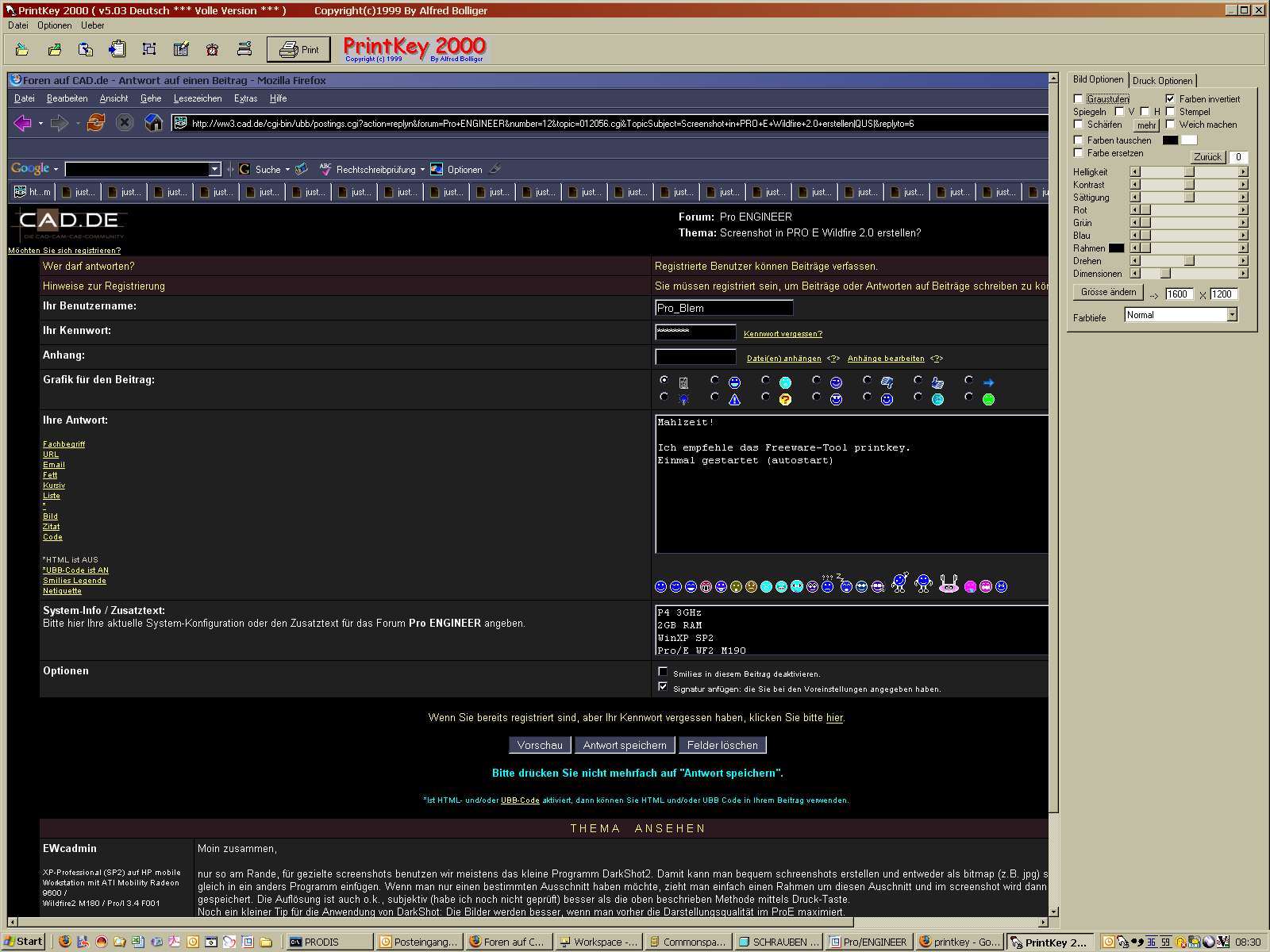The image size is (1270, 952).
Task: Switch to the Posteingang taskbar button
Action: (x=419, y=942)
